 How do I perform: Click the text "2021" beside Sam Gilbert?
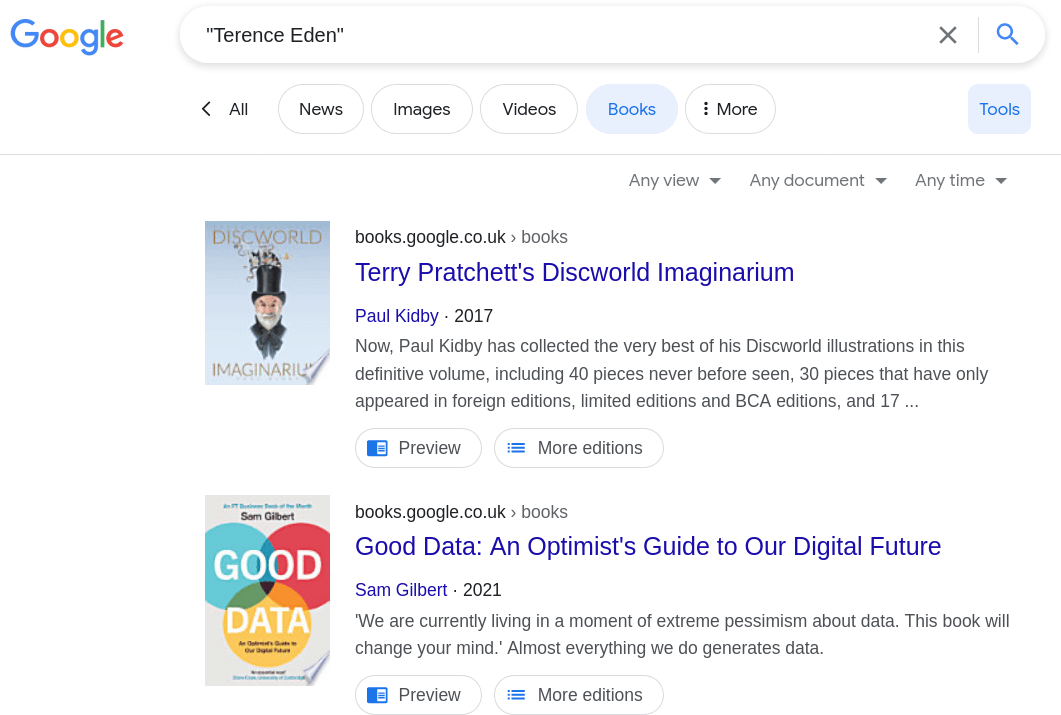(482, 590)
